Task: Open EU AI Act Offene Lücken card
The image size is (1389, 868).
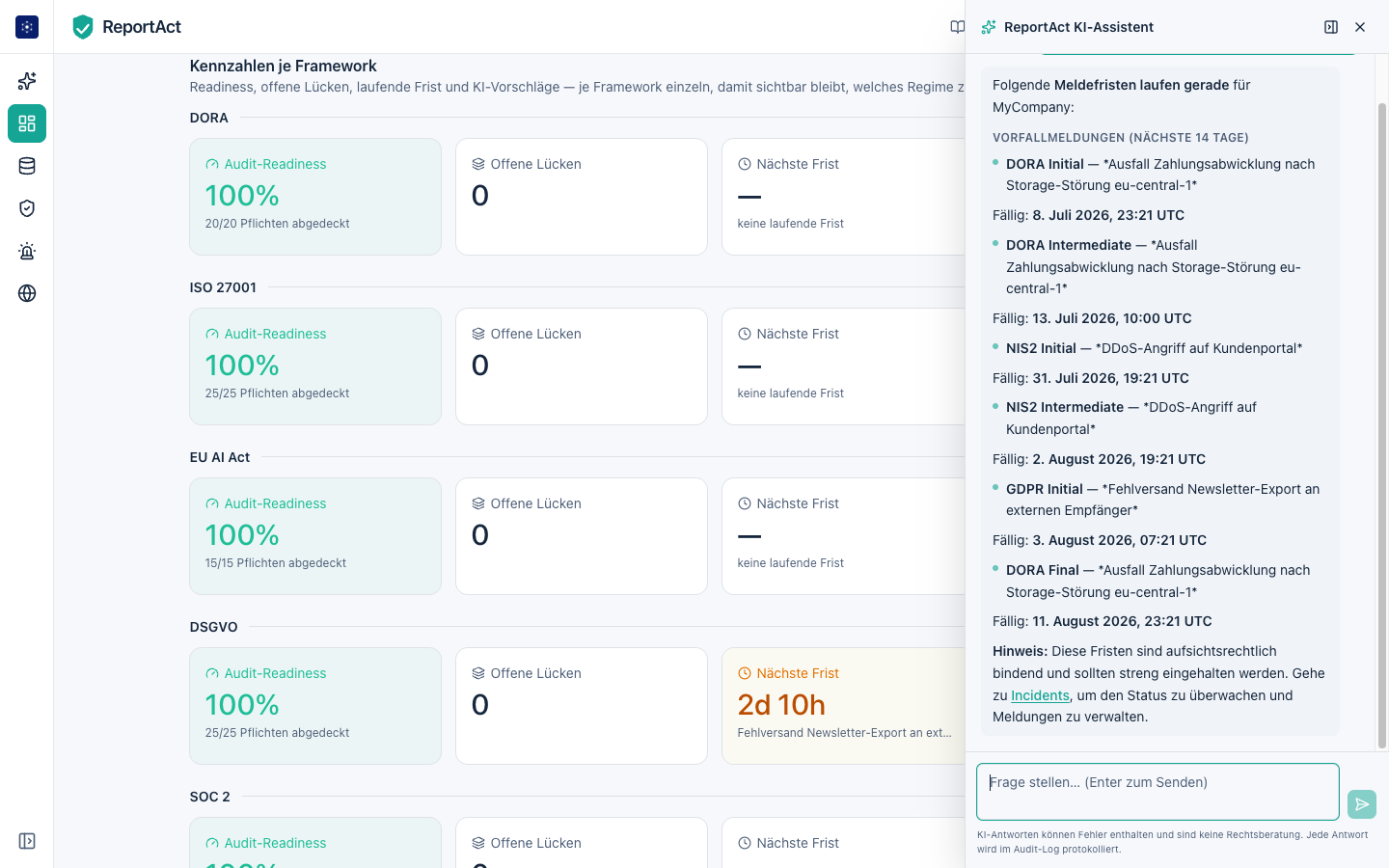Action: (582, 536)
